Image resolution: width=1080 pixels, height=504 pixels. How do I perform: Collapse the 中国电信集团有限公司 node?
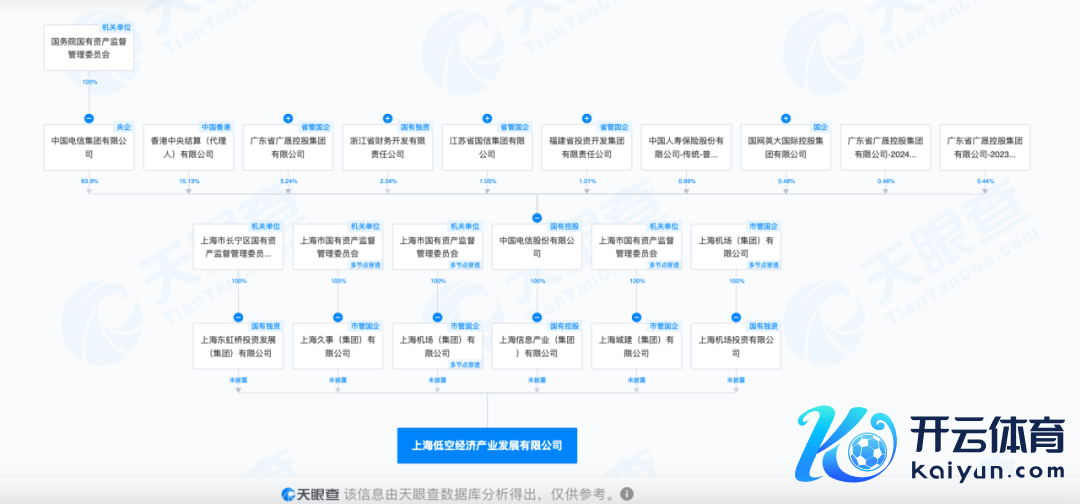[x=89, y=118]
